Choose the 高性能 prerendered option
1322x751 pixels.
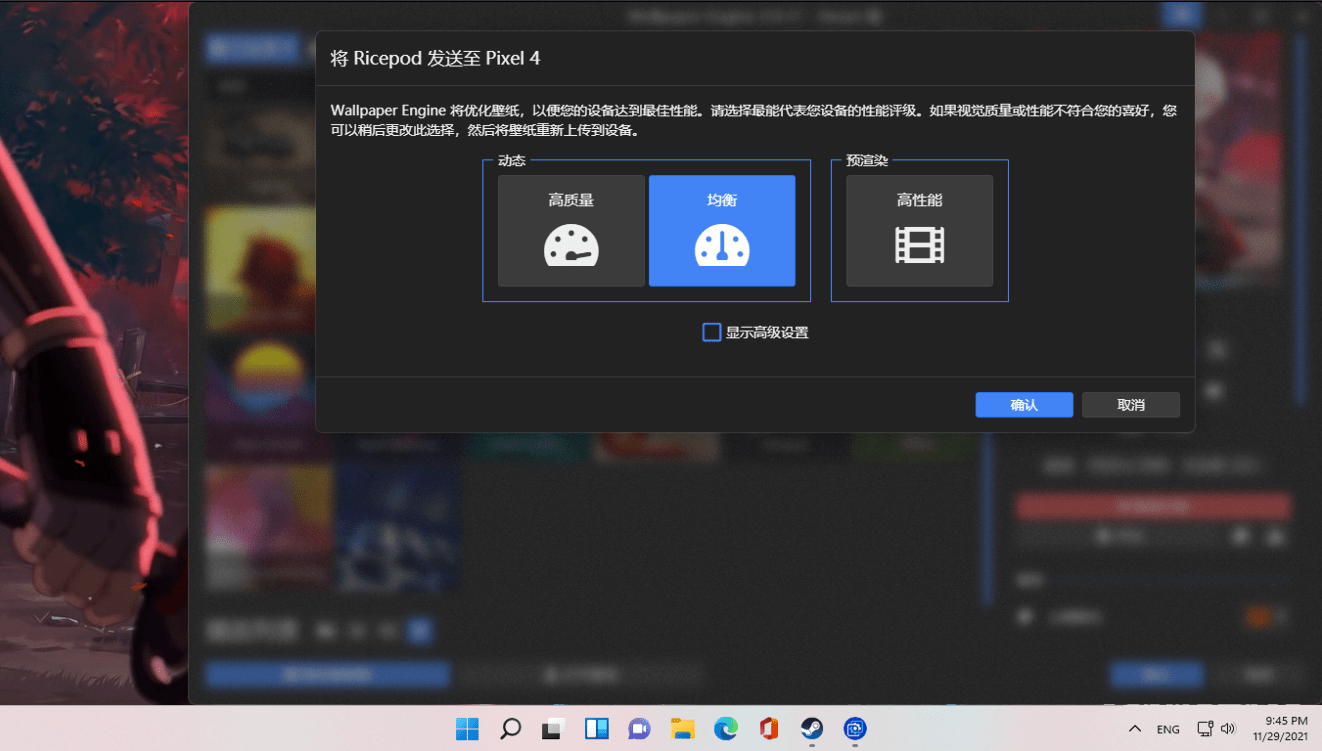click(x=920, y=231)
